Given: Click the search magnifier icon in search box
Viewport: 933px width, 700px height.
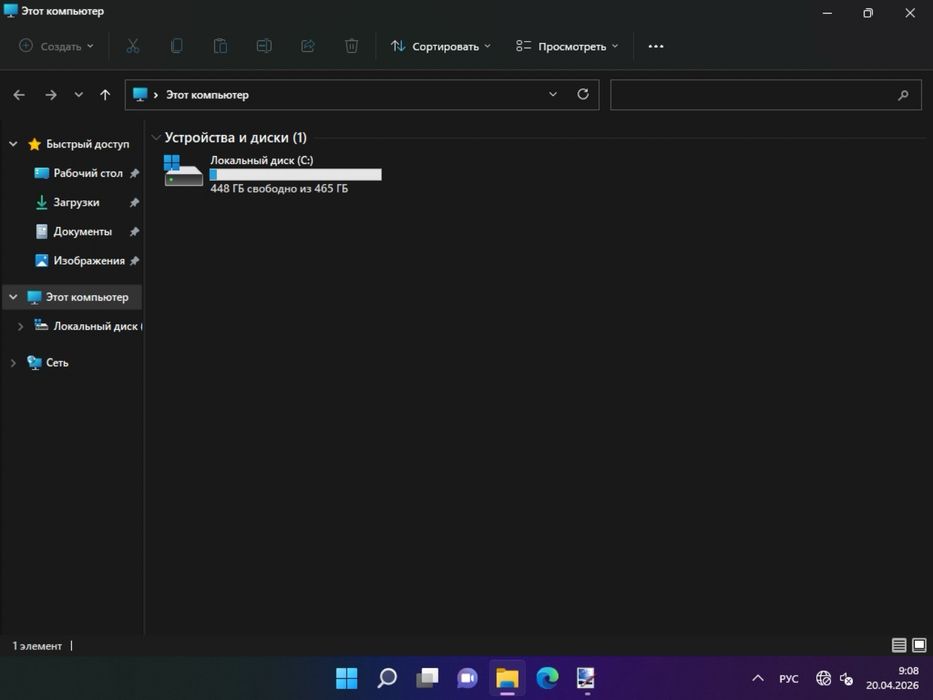Looking at the screenshot, I should [x=903, y=95].
